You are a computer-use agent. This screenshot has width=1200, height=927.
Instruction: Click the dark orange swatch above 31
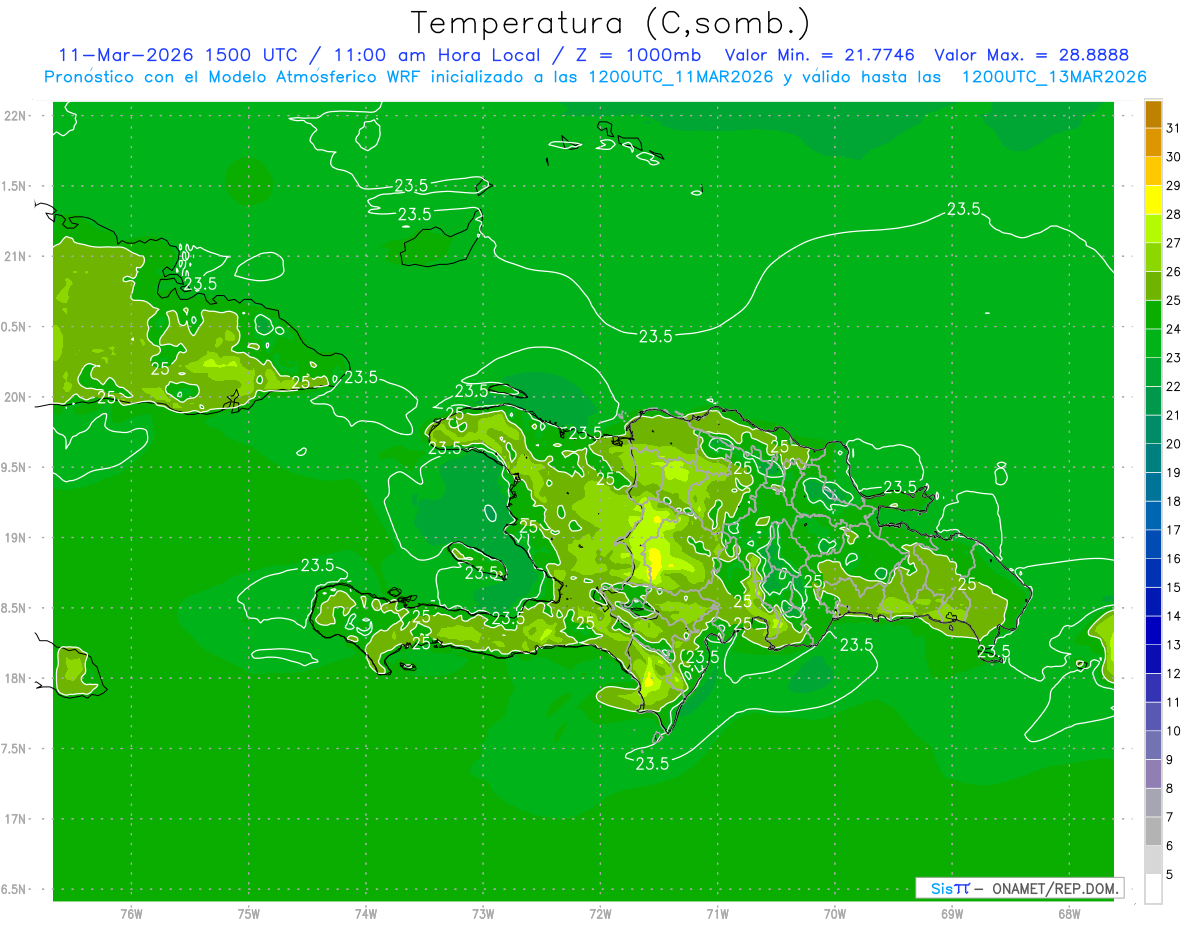1153,114
